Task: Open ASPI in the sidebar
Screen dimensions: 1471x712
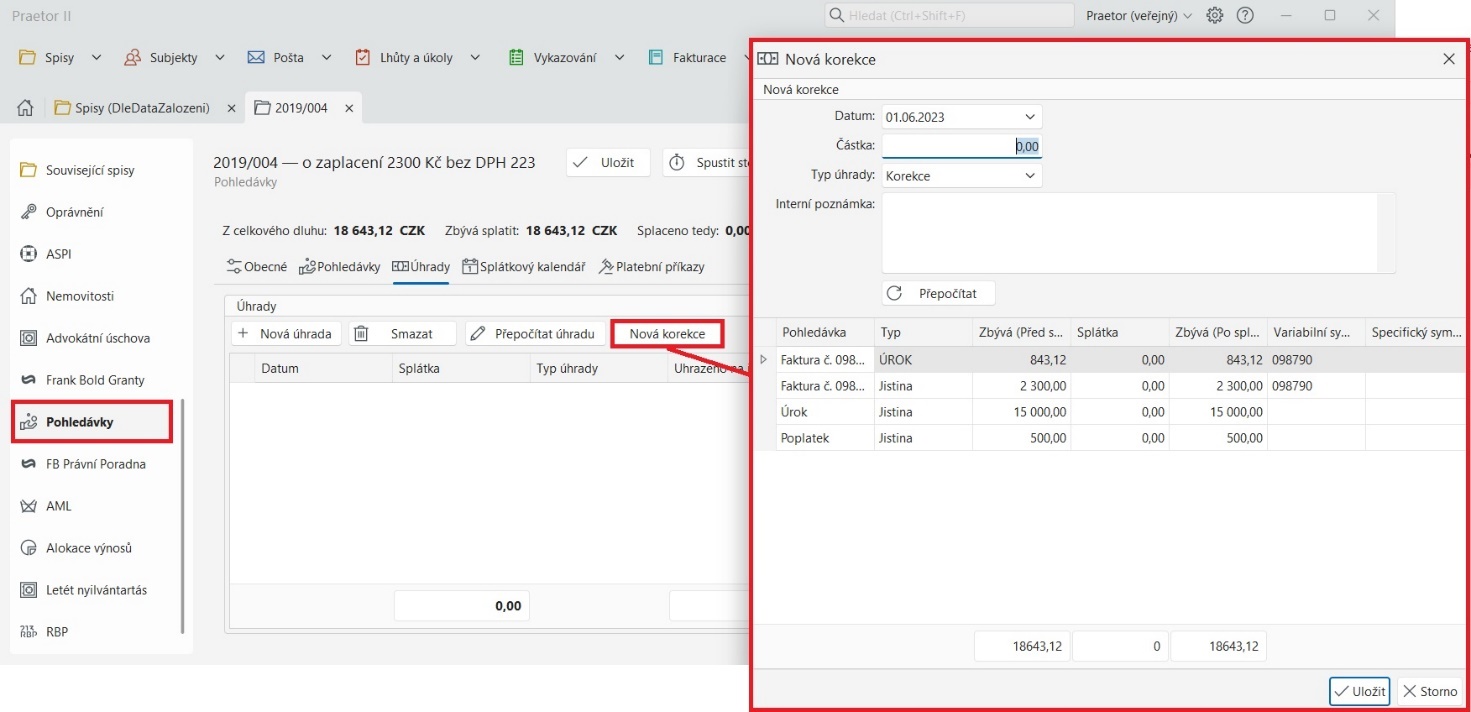Action: click(x=58, y=254)
